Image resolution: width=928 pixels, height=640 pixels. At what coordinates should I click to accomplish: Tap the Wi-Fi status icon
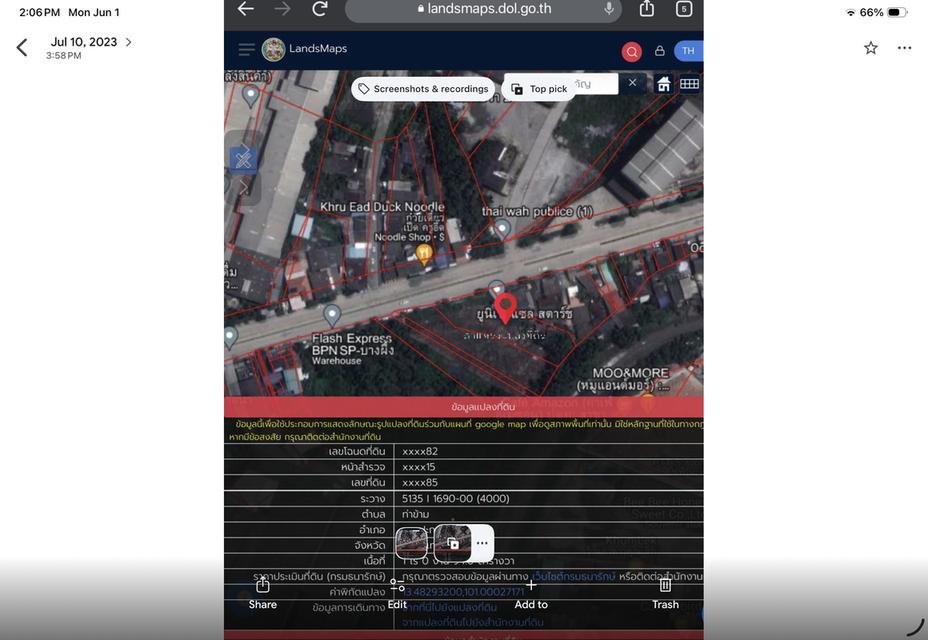850,12
